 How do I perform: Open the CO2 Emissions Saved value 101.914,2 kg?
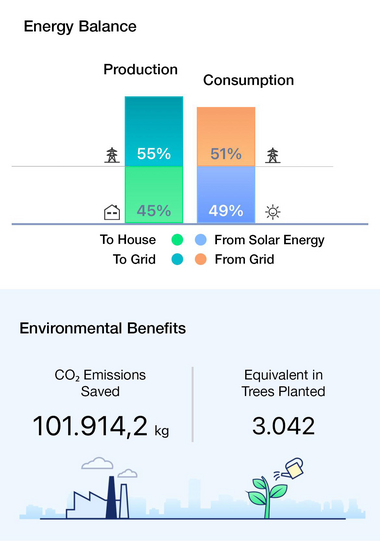pos(100,427)
